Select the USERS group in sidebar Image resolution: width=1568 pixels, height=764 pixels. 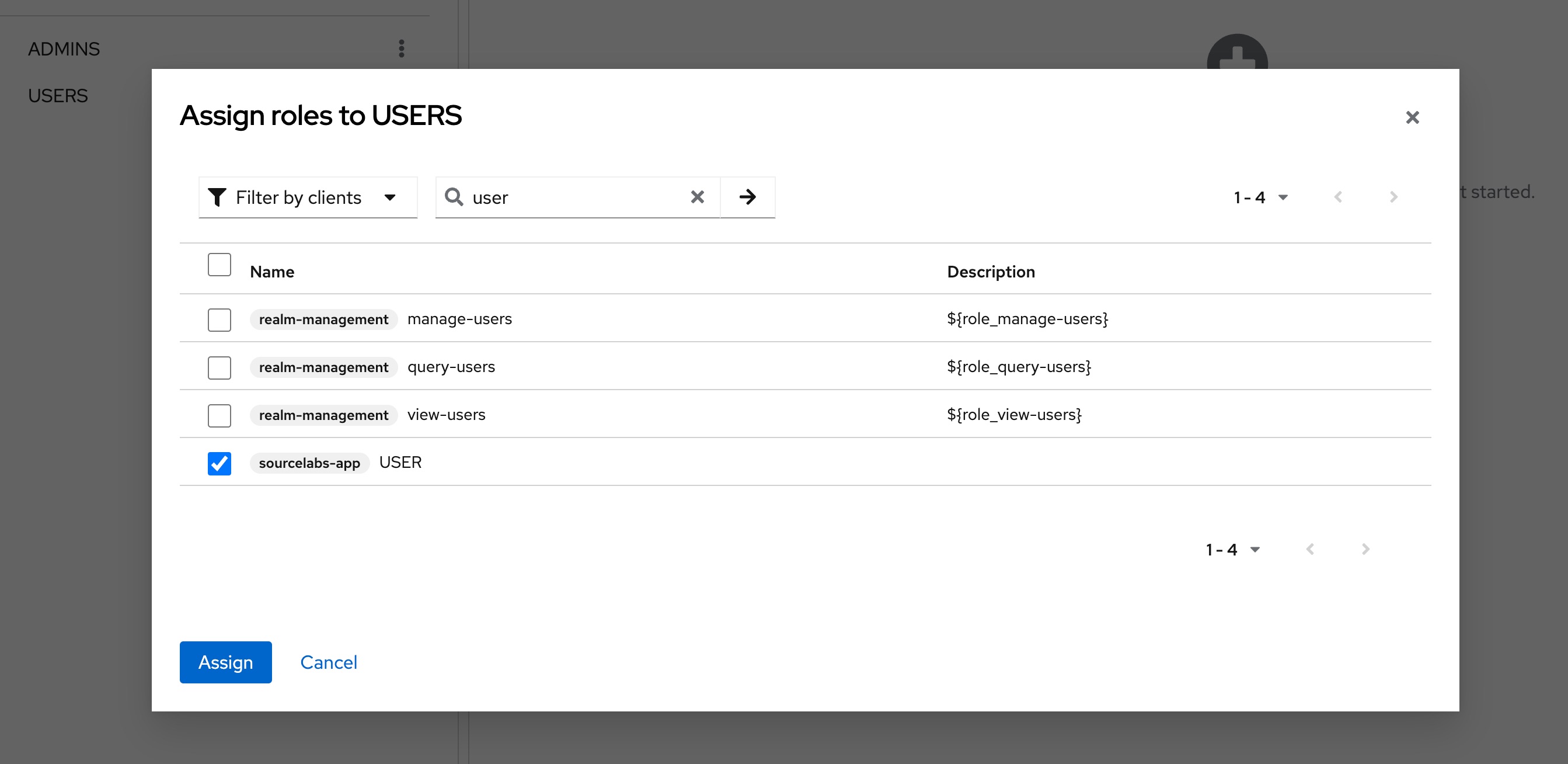[58, 96]
